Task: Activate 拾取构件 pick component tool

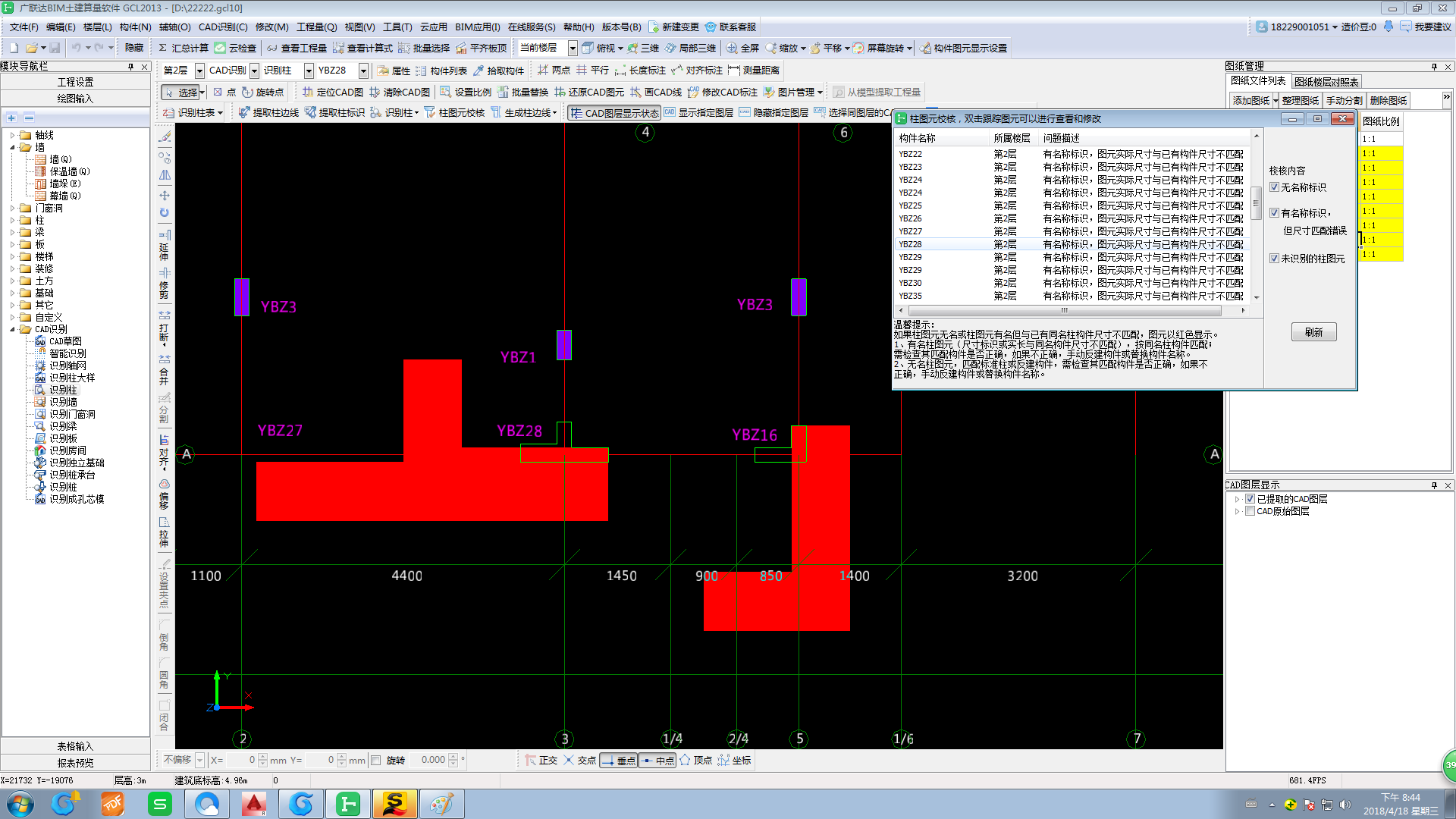Action: point(498,71)
